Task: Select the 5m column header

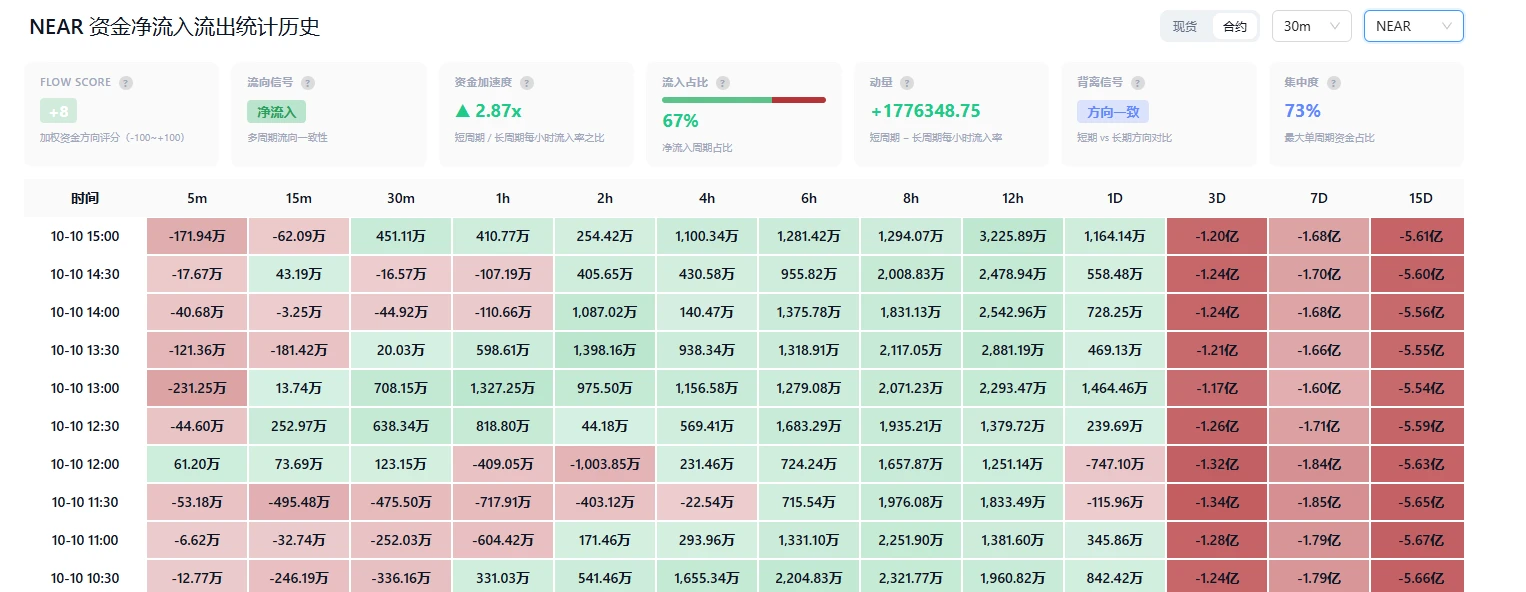Action: [197, 198]
